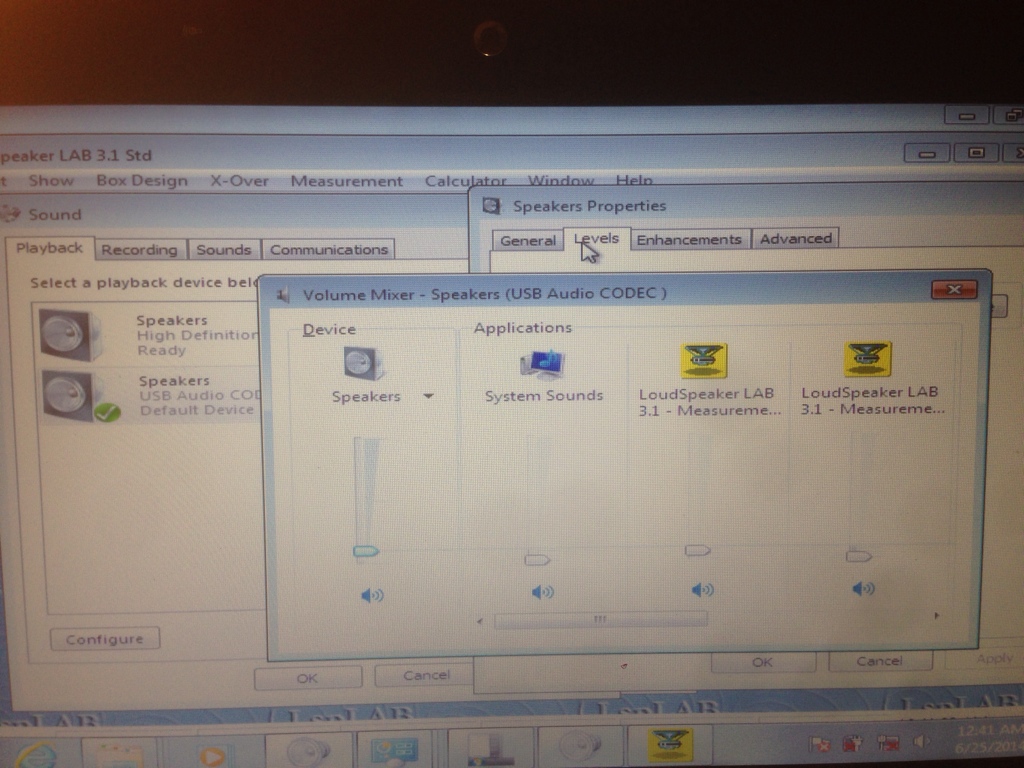Mute the Speakers device in Volume Mixer
This screenshot has width=1024, height=768.
[x=372, y=595]
